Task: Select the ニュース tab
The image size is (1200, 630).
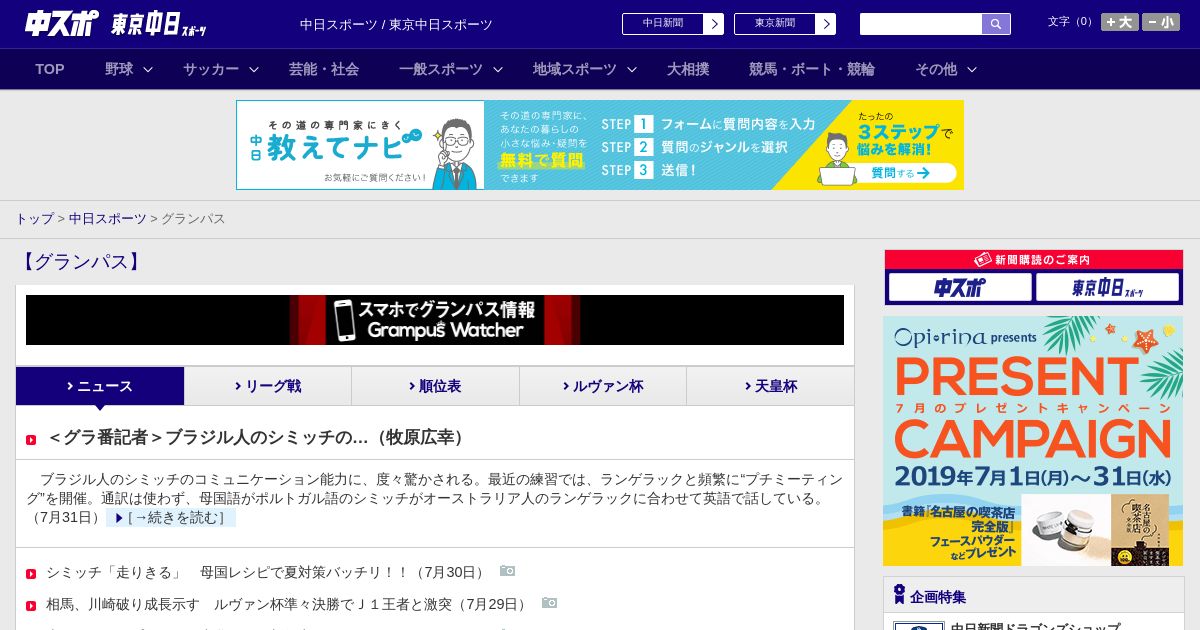Action: (x=100, y=386)
